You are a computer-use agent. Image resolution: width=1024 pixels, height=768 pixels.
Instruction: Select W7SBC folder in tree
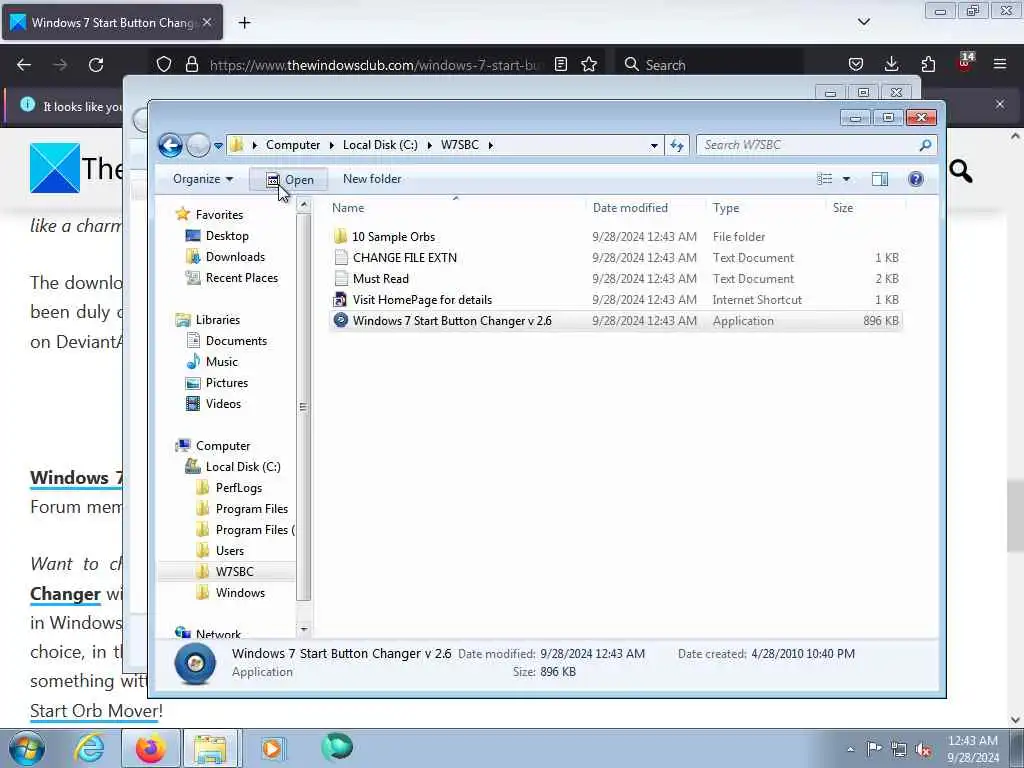234,571
